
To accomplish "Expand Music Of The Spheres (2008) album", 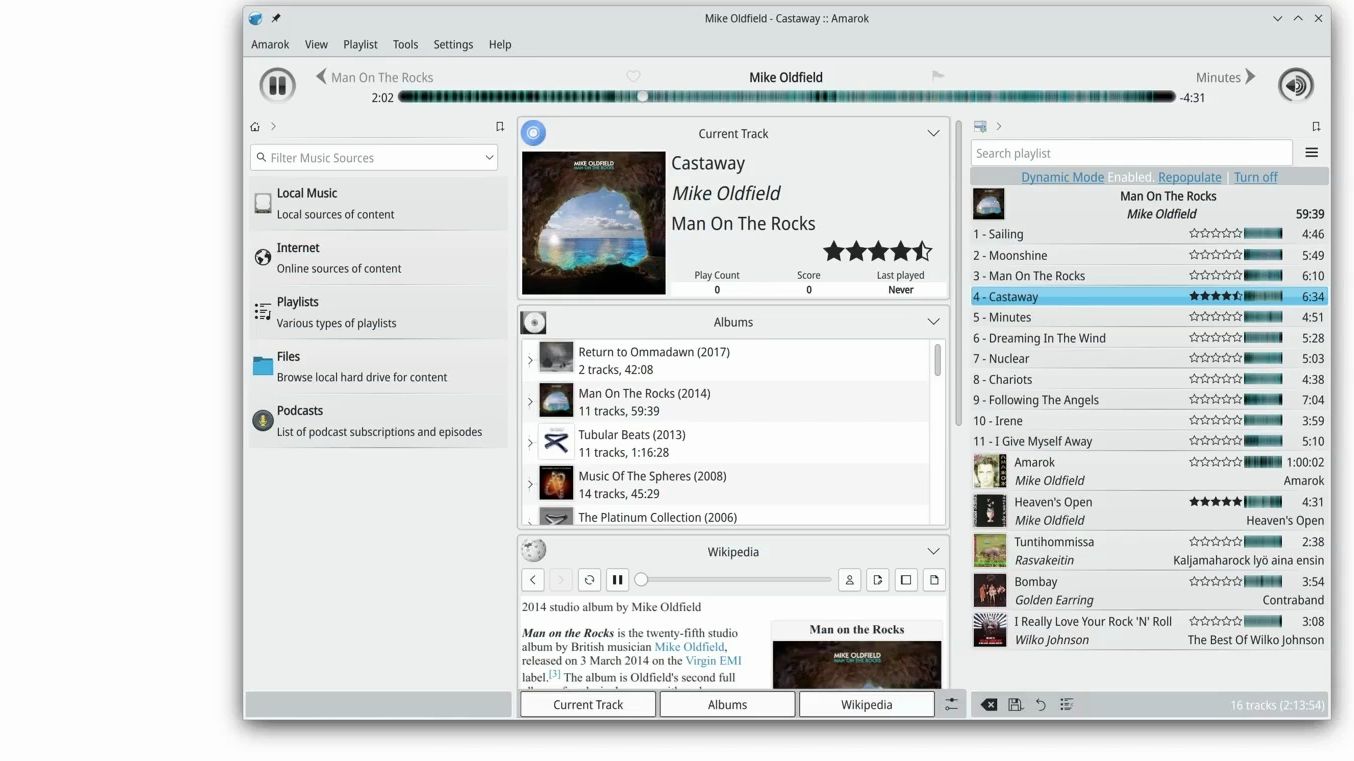I will coord(530,485).
